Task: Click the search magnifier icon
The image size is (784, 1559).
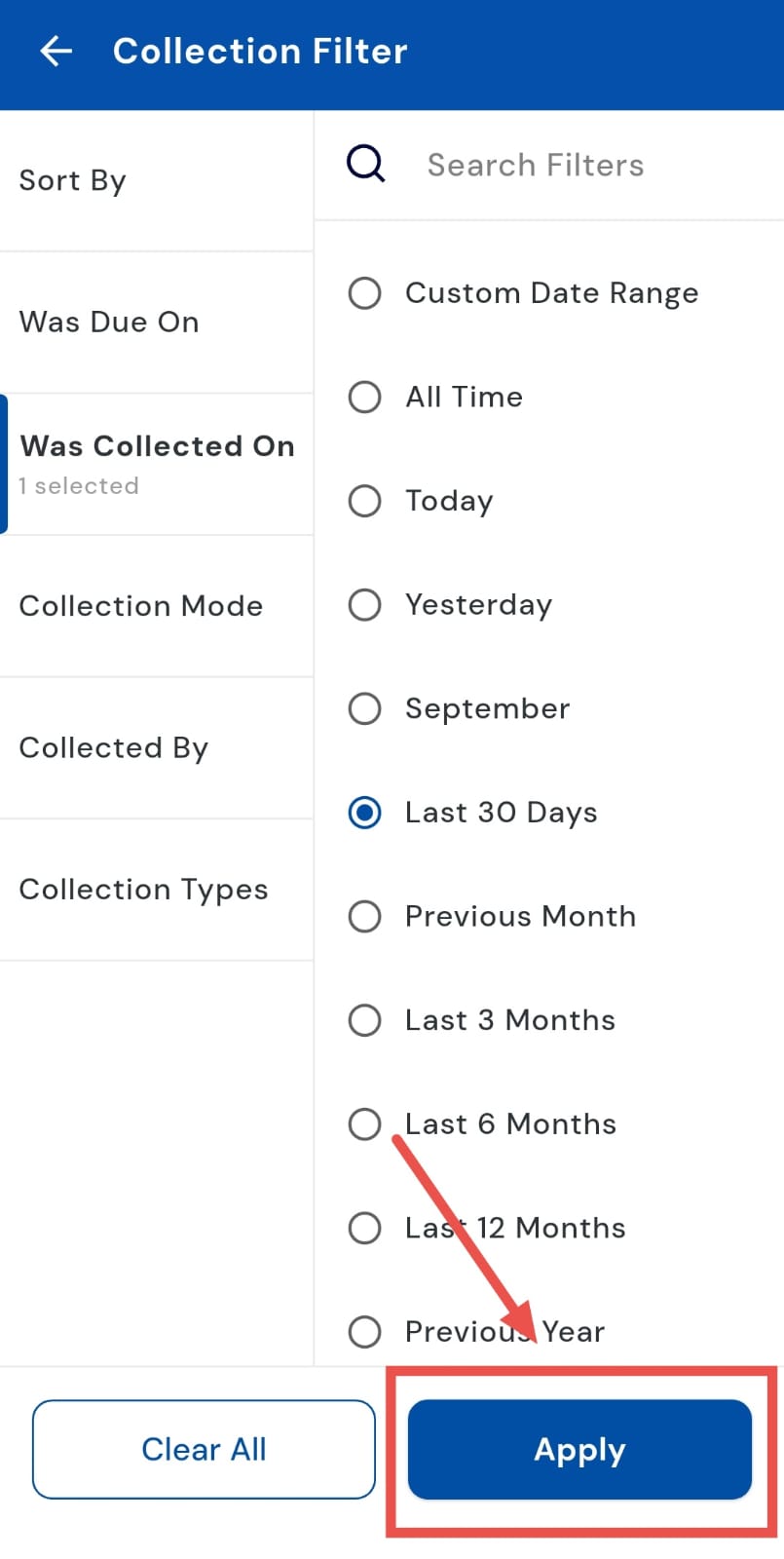Action: [366, 164]
